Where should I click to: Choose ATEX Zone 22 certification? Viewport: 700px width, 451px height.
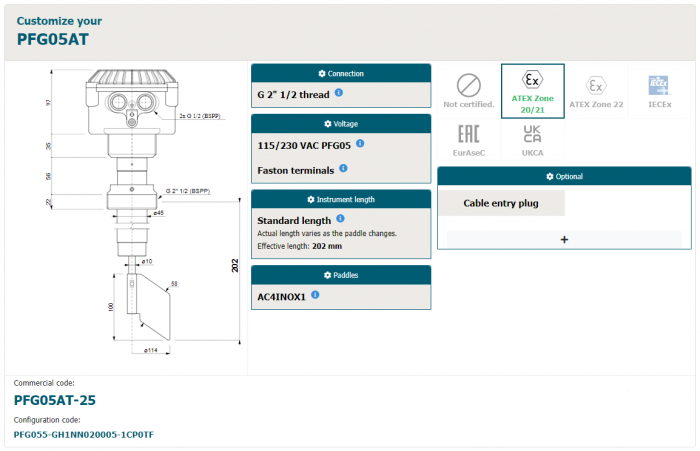(x=596, y=90)
